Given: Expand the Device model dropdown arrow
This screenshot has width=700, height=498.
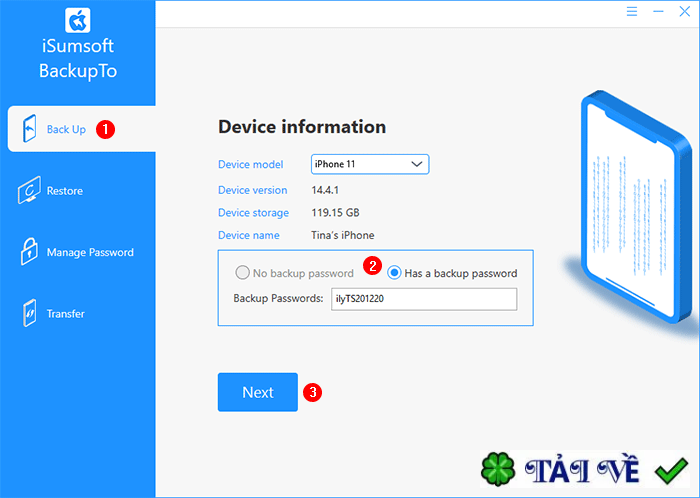Looking at the screenshot, I should pos(417,164).
